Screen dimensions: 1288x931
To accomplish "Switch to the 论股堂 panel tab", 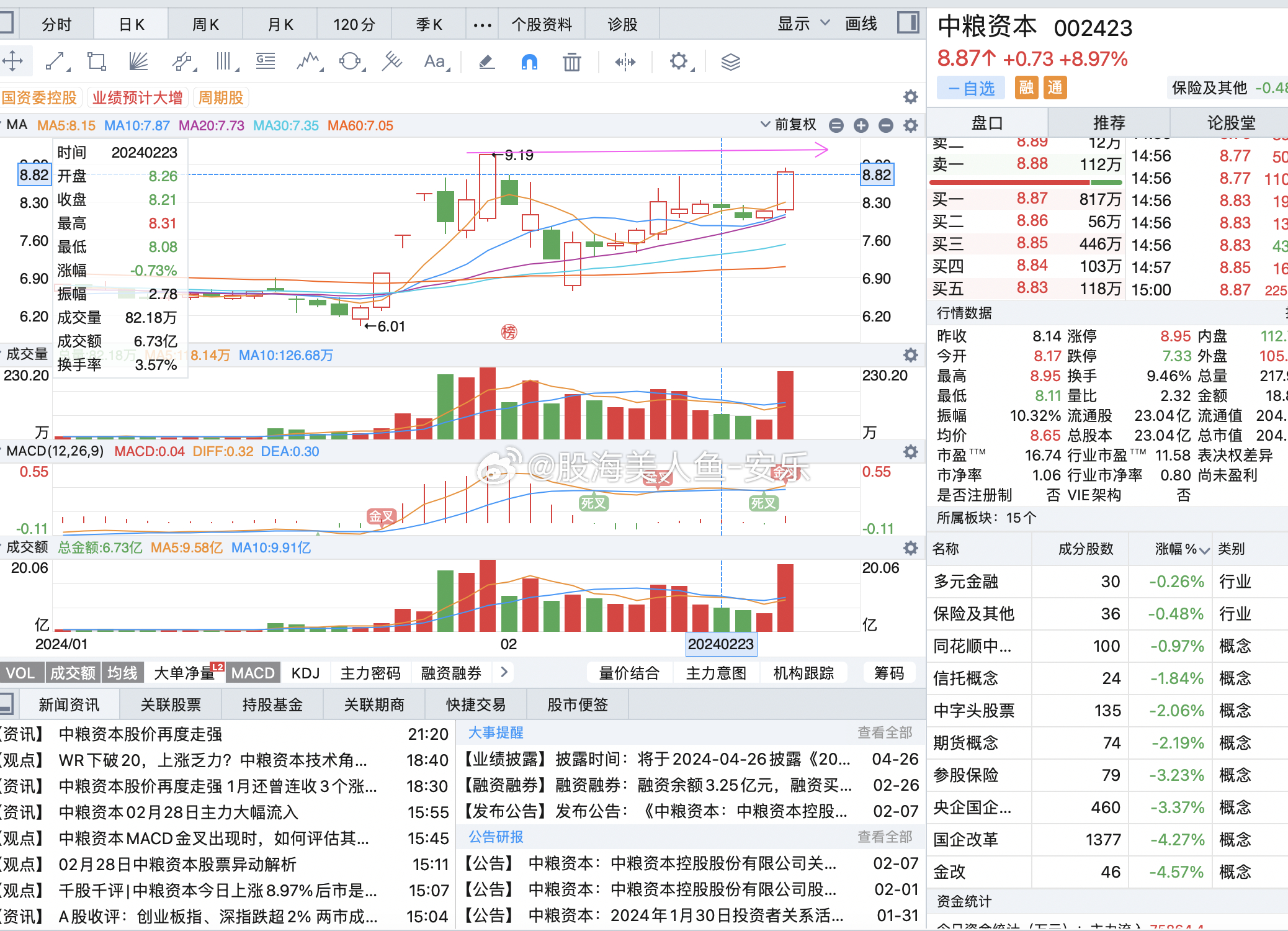I will 1231,122.
